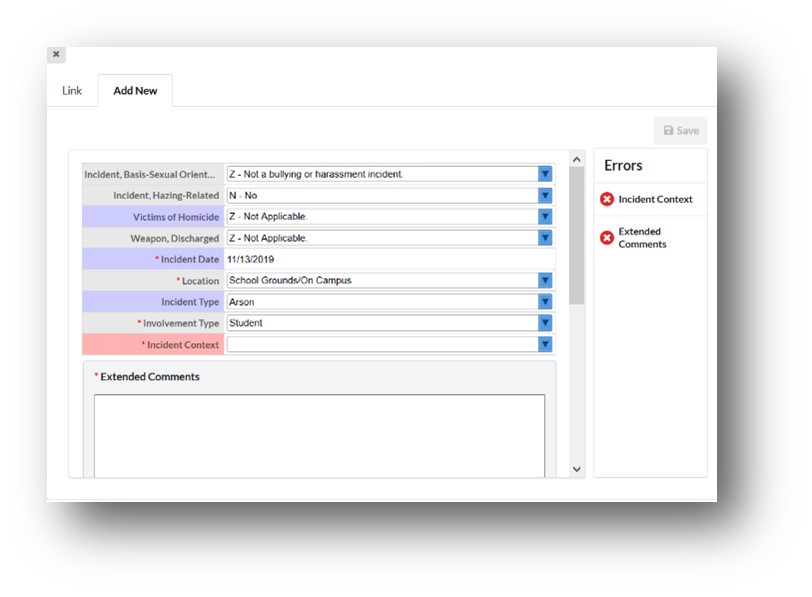This screenshot has width=812, height=597.
Task: Open the Incident Context dropdown arrow
Action: click(x=545, y=344)
